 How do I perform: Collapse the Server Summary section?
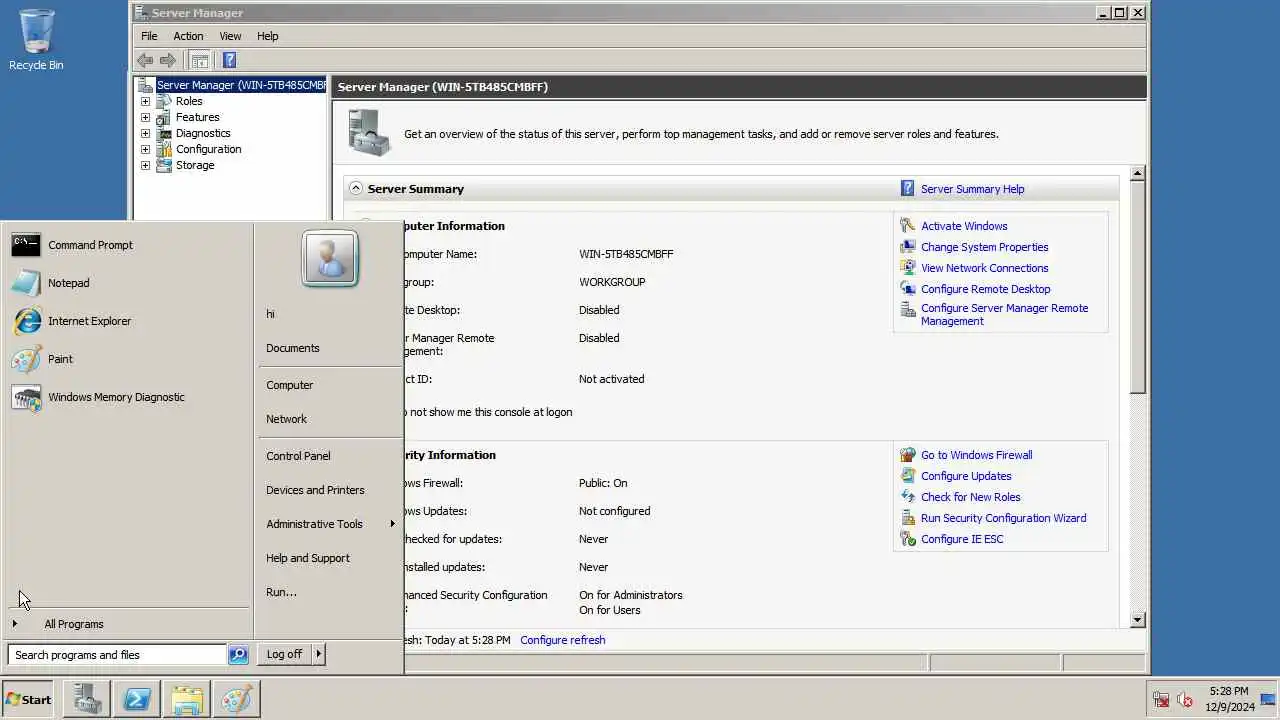click(355, 188)
